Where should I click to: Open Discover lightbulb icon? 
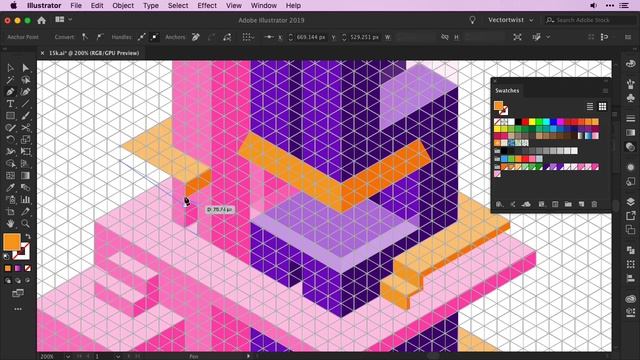pyautogui.click(x=472, y=20)
